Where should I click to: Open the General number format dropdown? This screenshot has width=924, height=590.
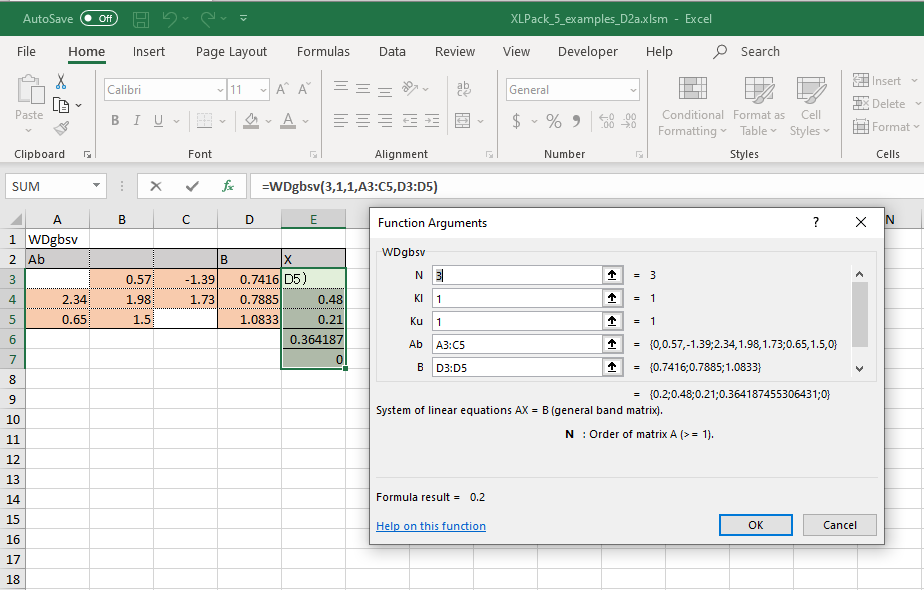(x=633, y=90)
